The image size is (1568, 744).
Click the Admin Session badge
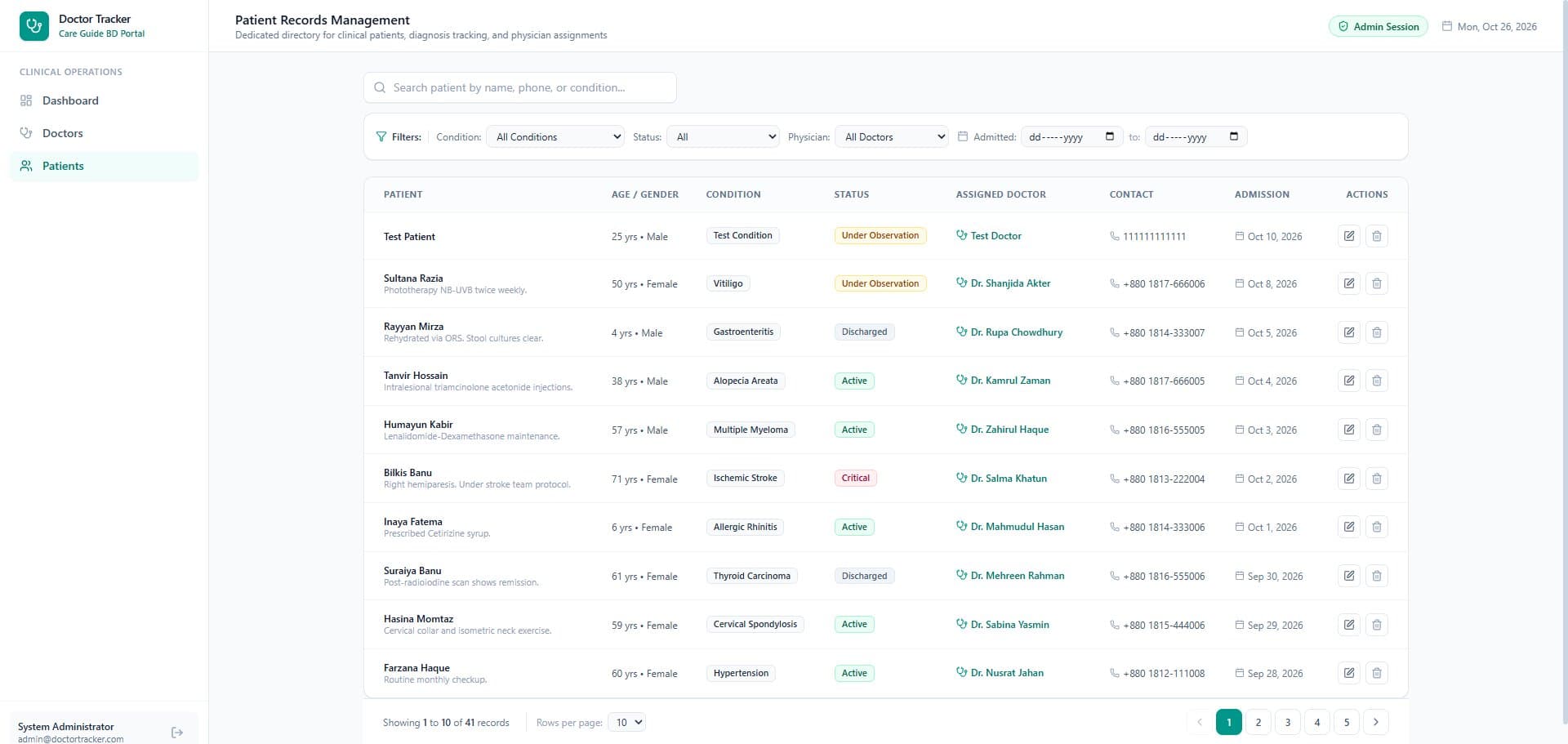[x=1379, y=26]
